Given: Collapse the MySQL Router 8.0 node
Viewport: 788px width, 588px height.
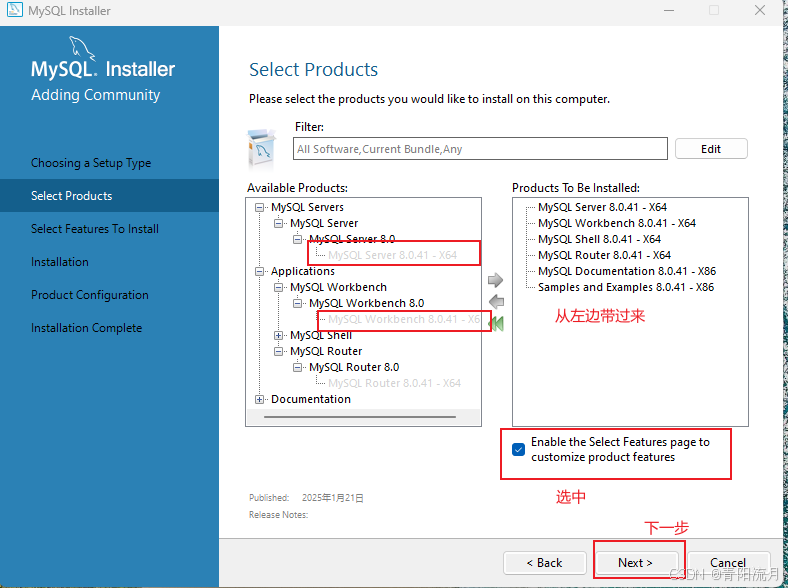Looking at the screenshot, I should click(298, 367).
